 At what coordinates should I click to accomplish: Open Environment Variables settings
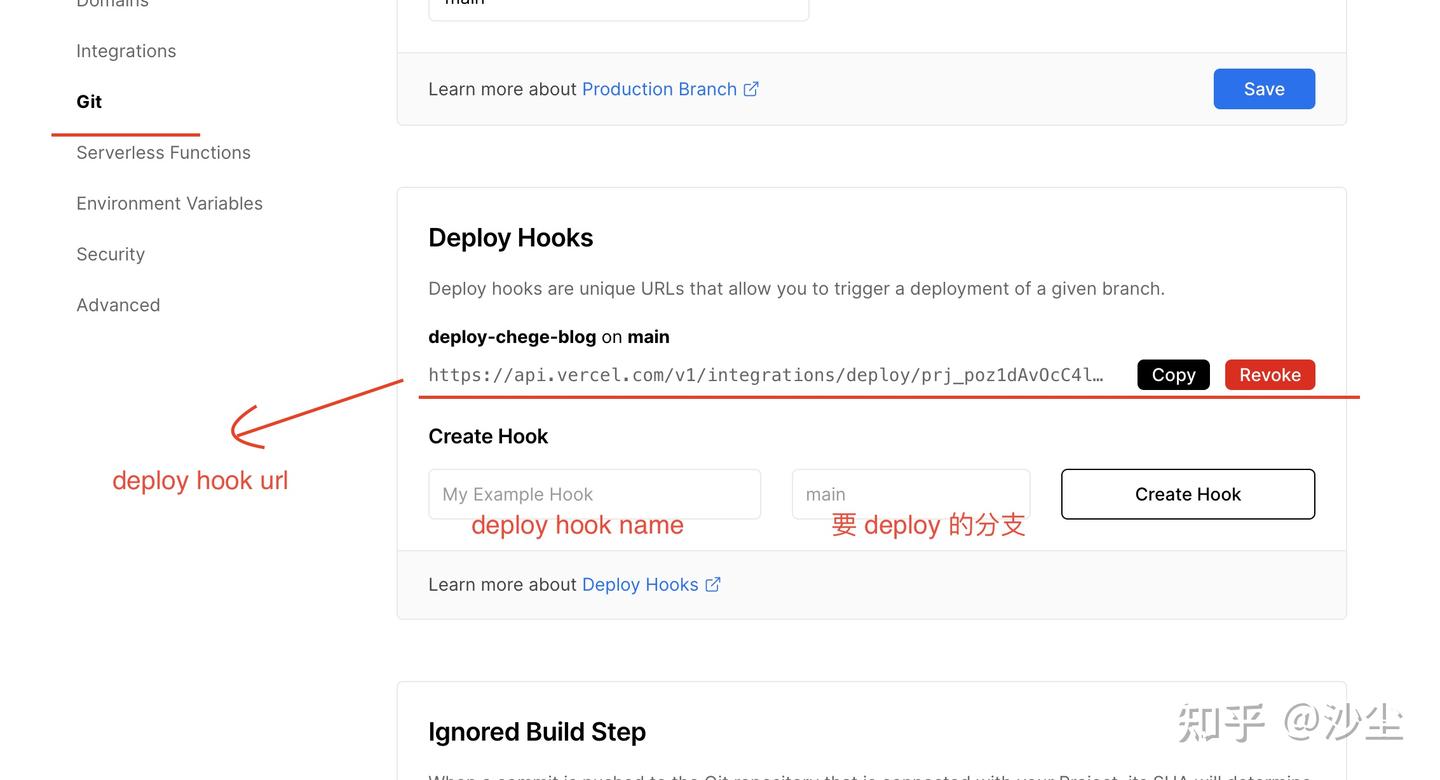coord(169,204)
